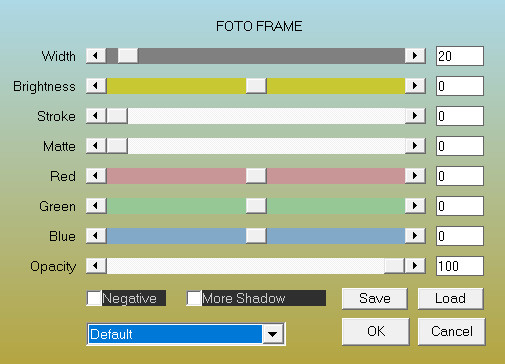505x364 pixels.
Task: Click the right arrow of Width slider
Action: [415, 56]
